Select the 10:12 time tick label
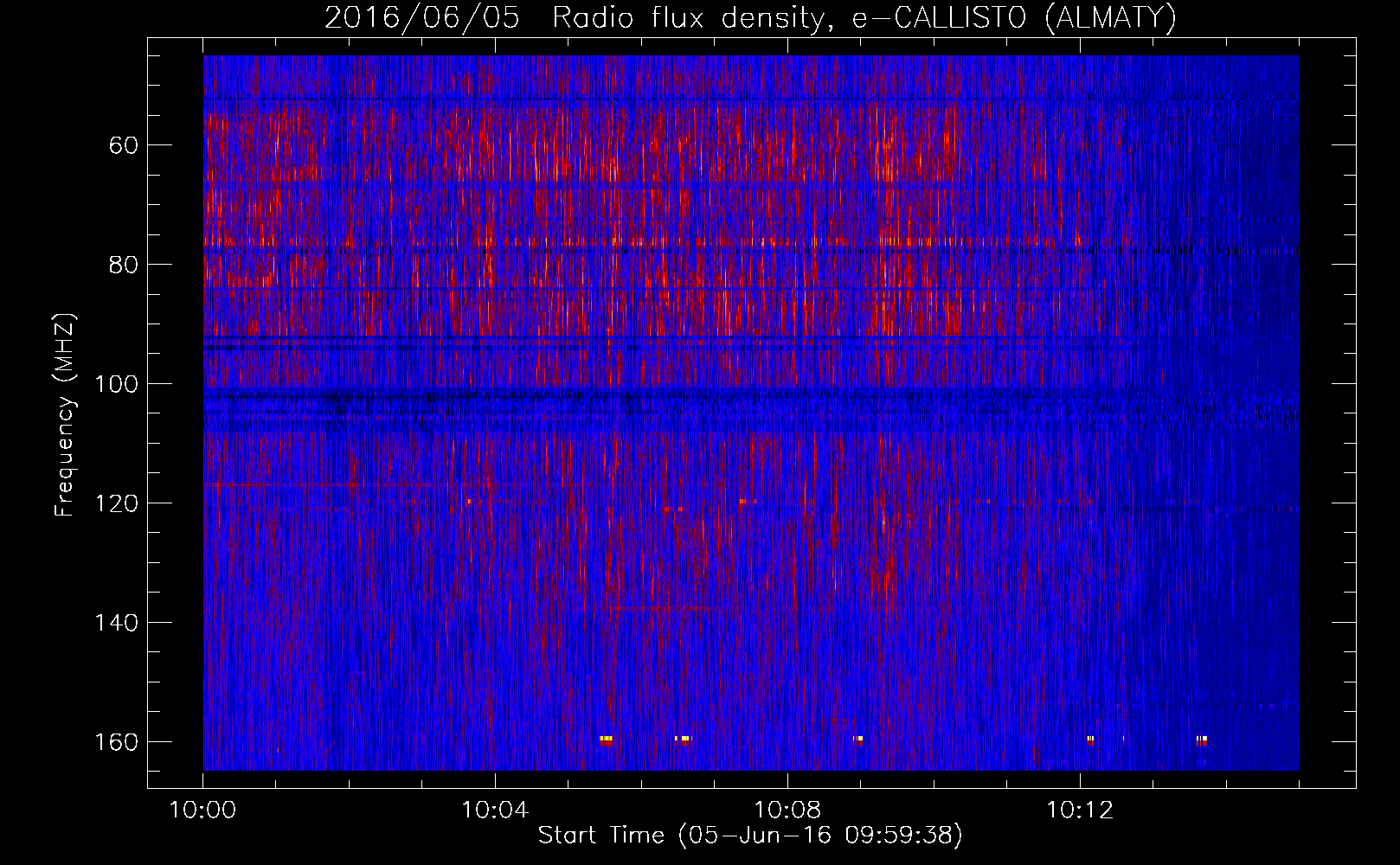 pyautogui.click(x=1080, y=810)
